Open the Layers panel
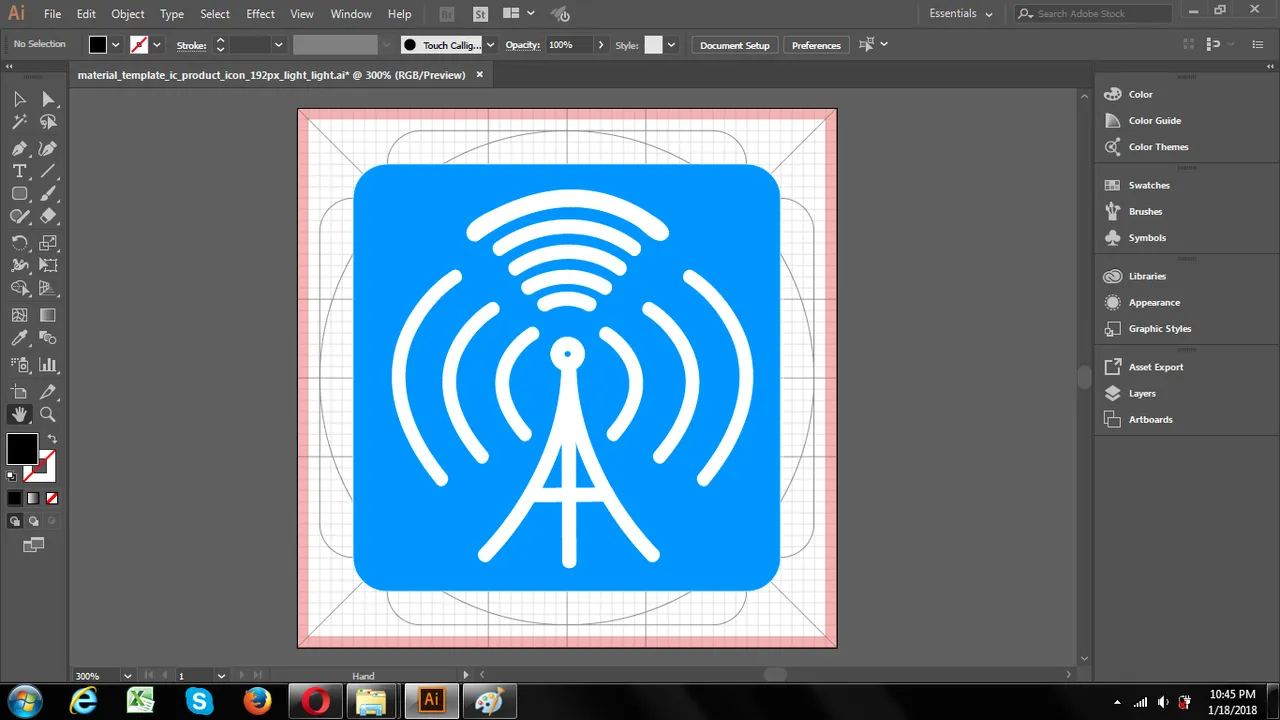The image size is (1280, 720). tap(1142, 393)
